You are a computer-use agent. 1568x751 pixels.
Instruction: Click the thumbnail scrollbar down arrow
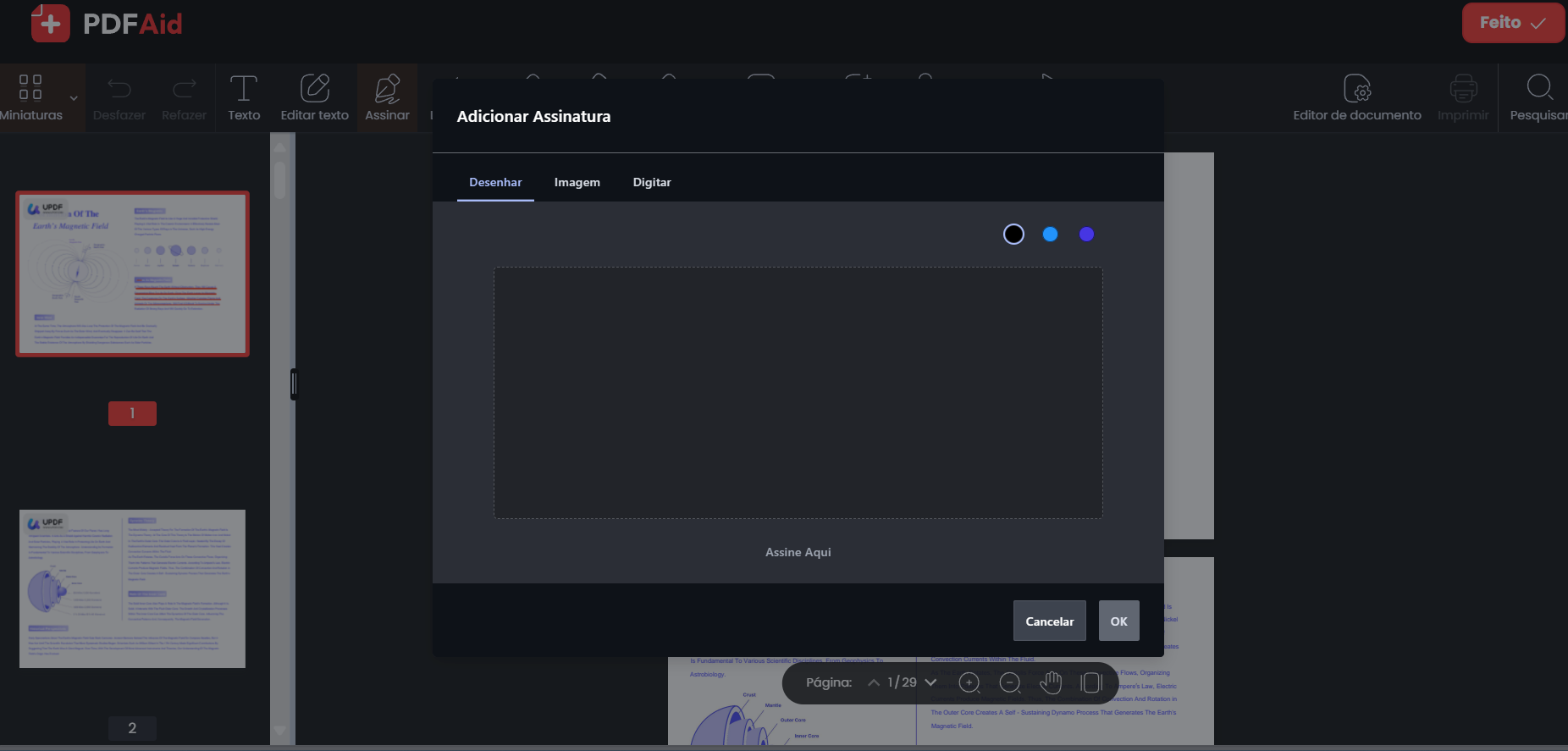280,731
